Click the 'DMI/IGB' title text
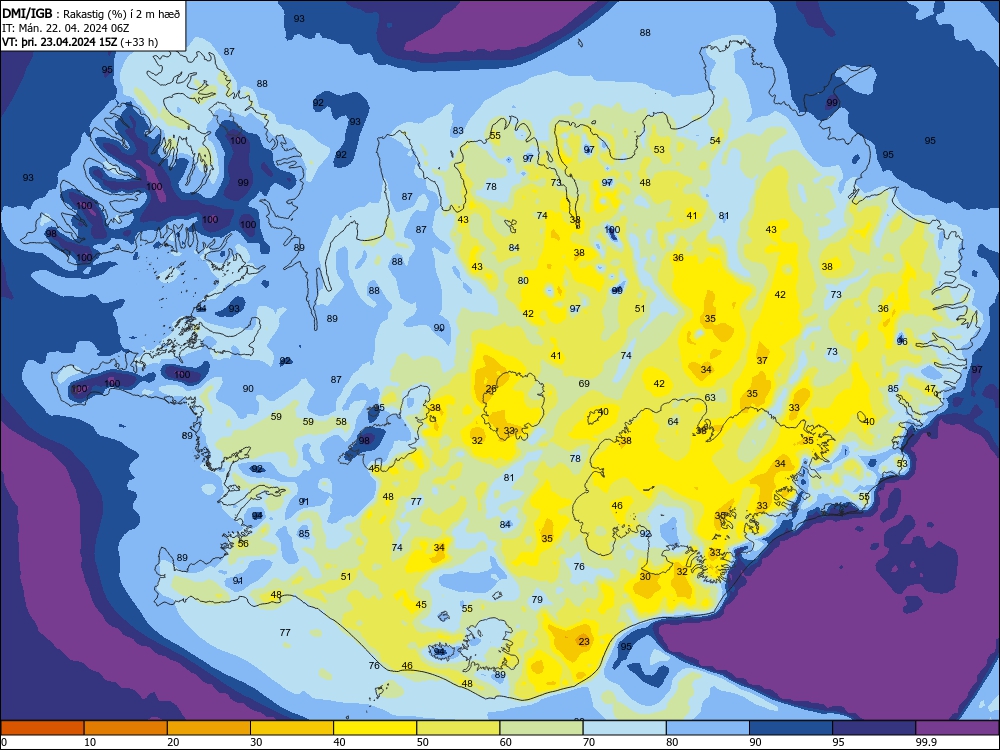 (27, 13)
